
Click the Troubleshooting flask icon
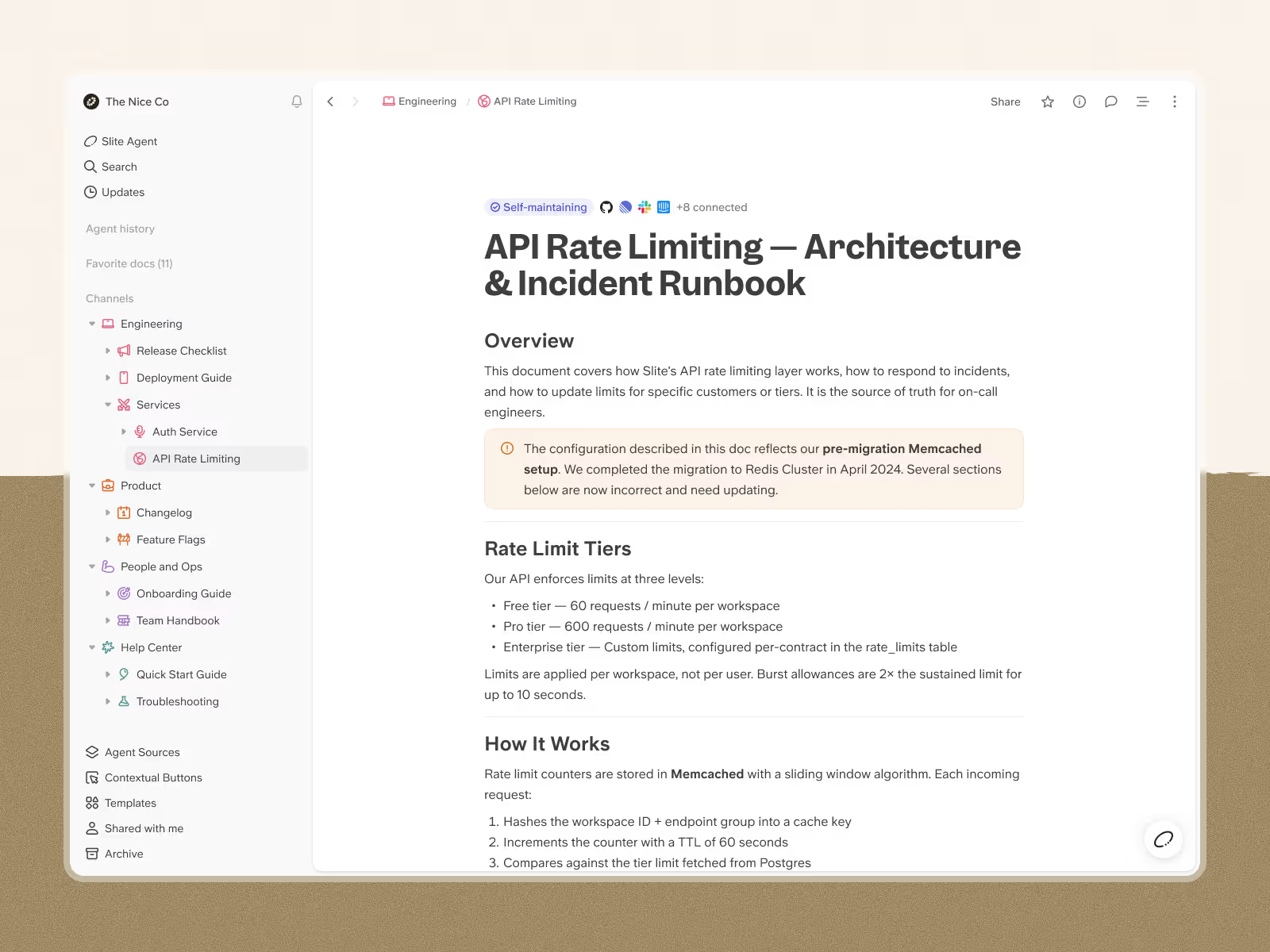124,701
